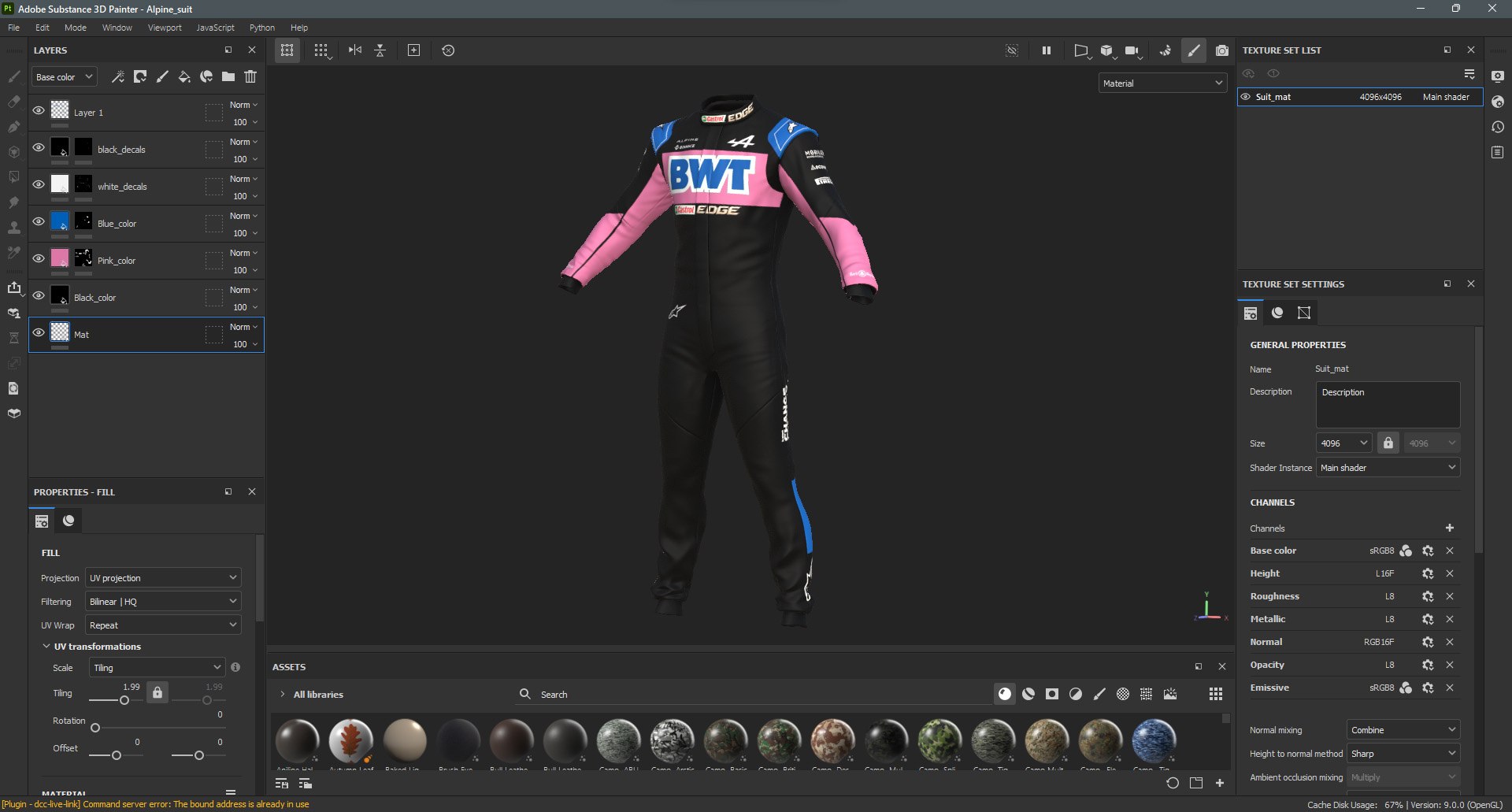Add effect with magic wand icon
1512x812 pixels.
(118, 76)
